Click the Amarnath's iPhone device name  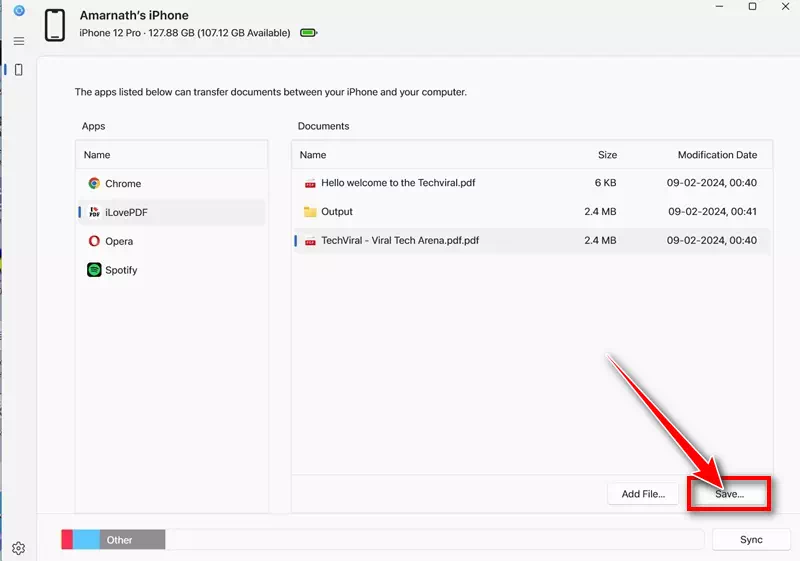click(134, 15)
